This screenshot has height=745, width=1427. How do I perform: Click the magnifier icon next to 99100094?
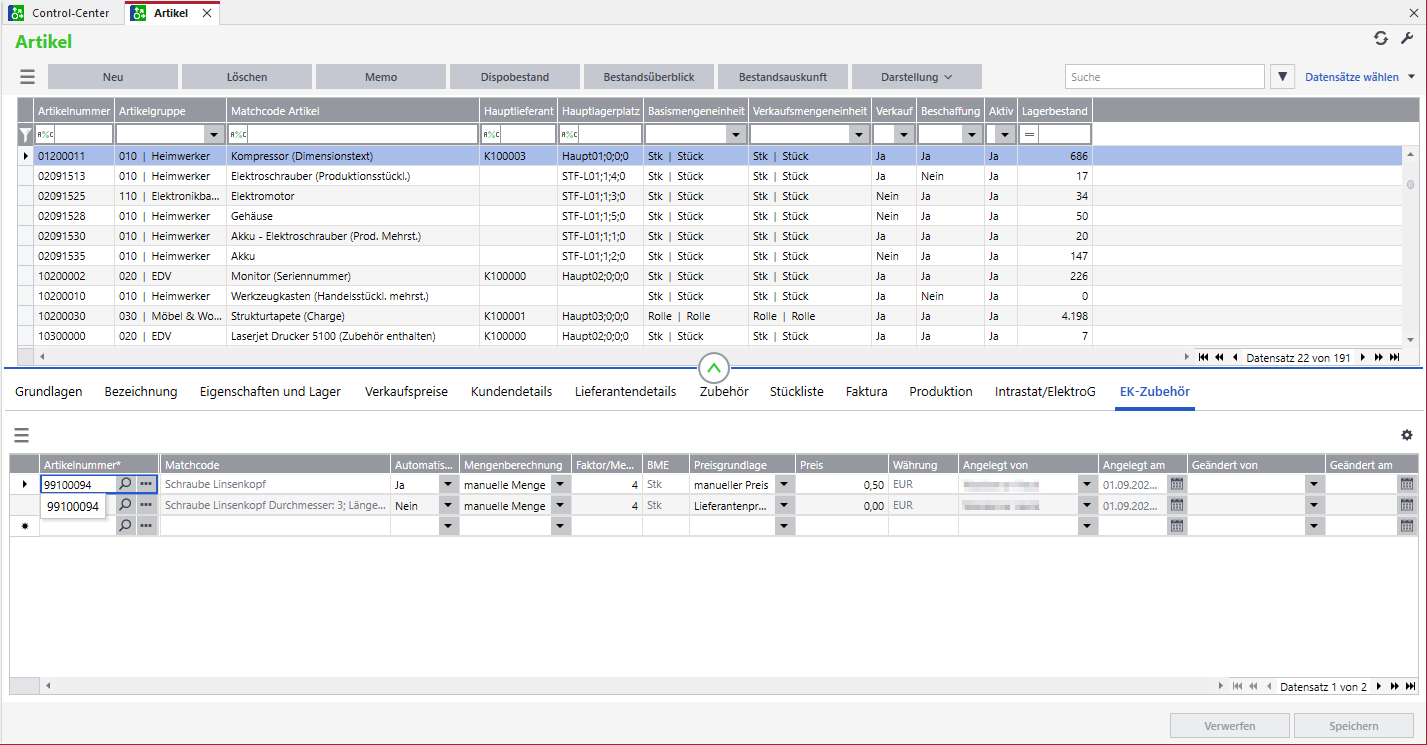pyautogui.click(x=126, y=484)
